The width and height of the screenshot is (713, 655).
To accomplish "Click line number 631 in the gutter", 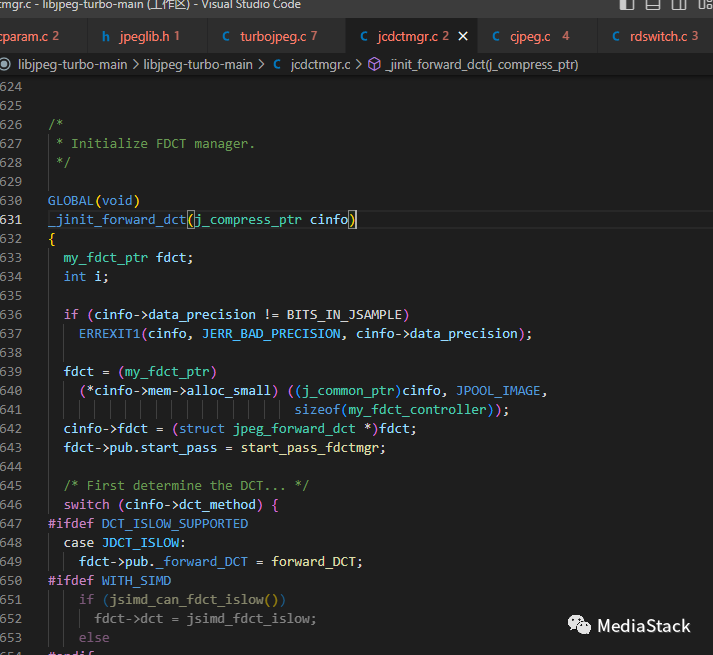I will click(11, 219).
